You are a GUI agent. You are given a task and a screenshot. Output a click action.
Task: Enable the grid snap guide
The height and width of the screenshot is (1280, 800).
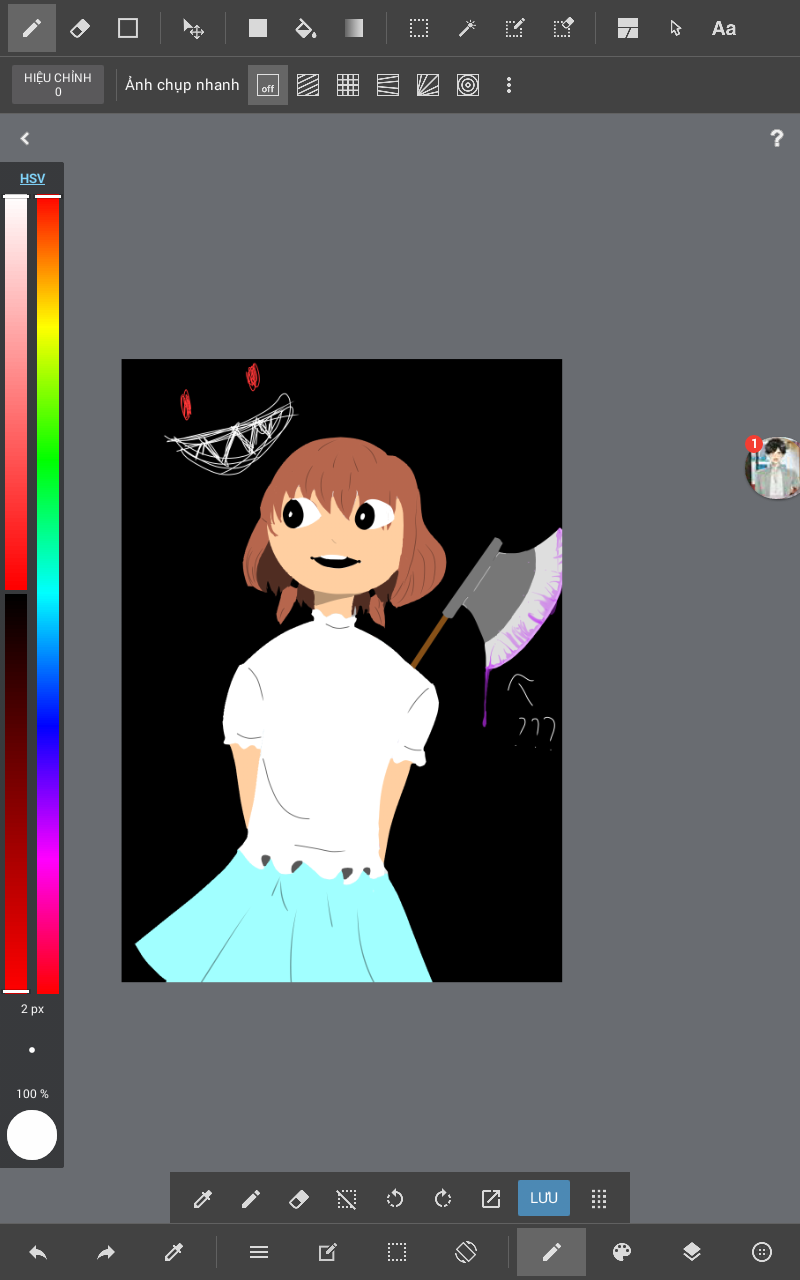347,85
